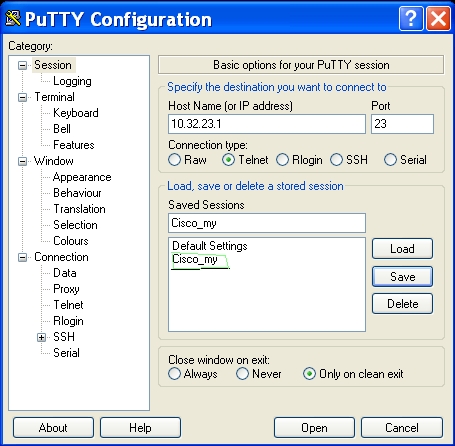Viewport: 455px width, 446px height.
Task: Open the Features category
Action: click(x=74, y=145)
